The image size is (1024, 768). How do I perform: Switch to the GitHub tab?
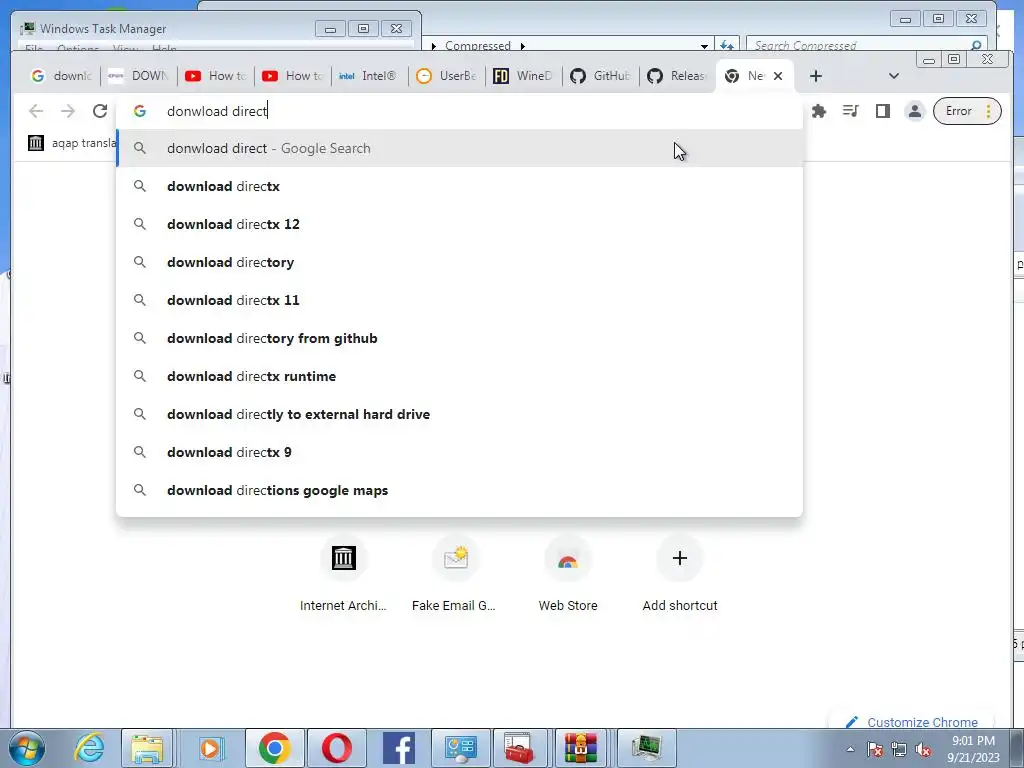(x=600, y=76)
